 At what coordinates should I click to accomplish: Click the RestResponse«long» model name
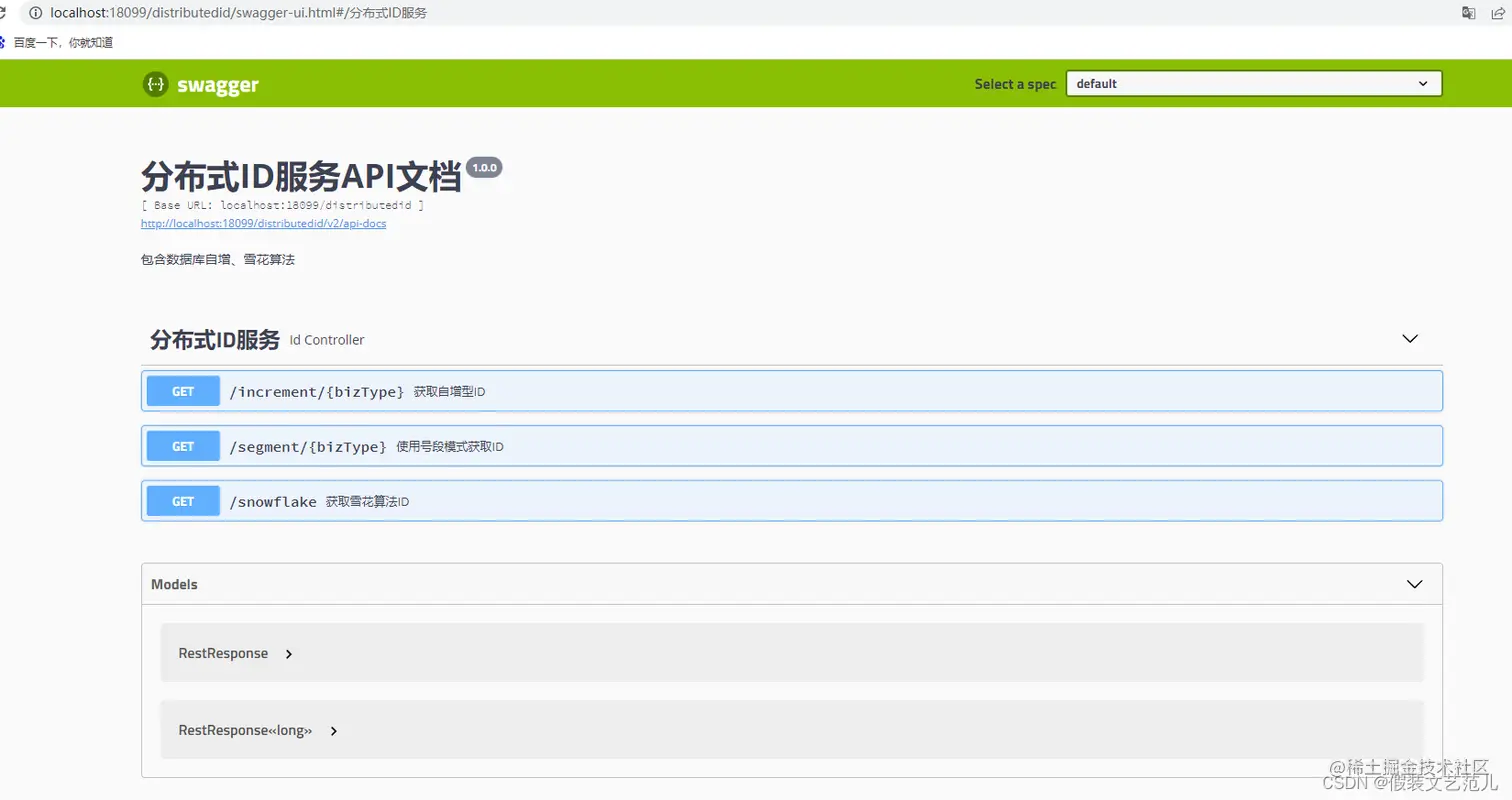coord(245,730)
